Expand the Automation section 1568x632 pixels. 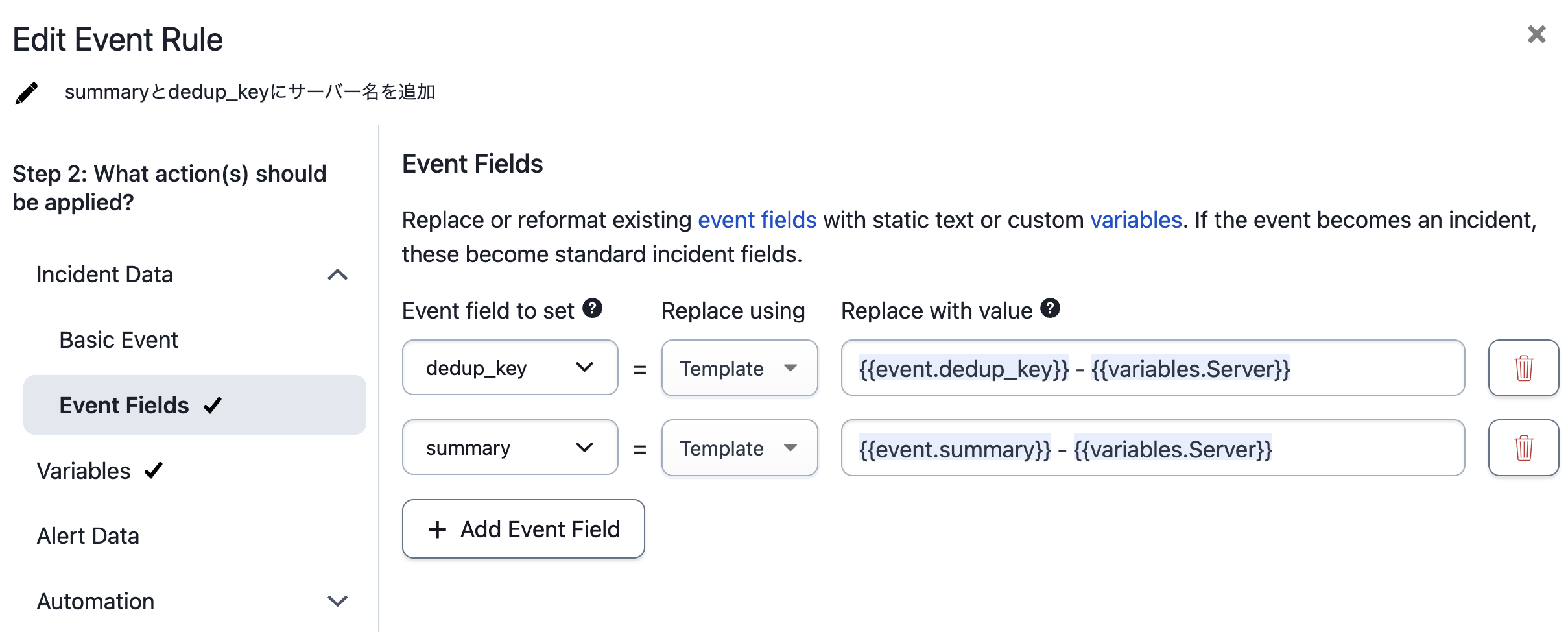tap(337, 601)
